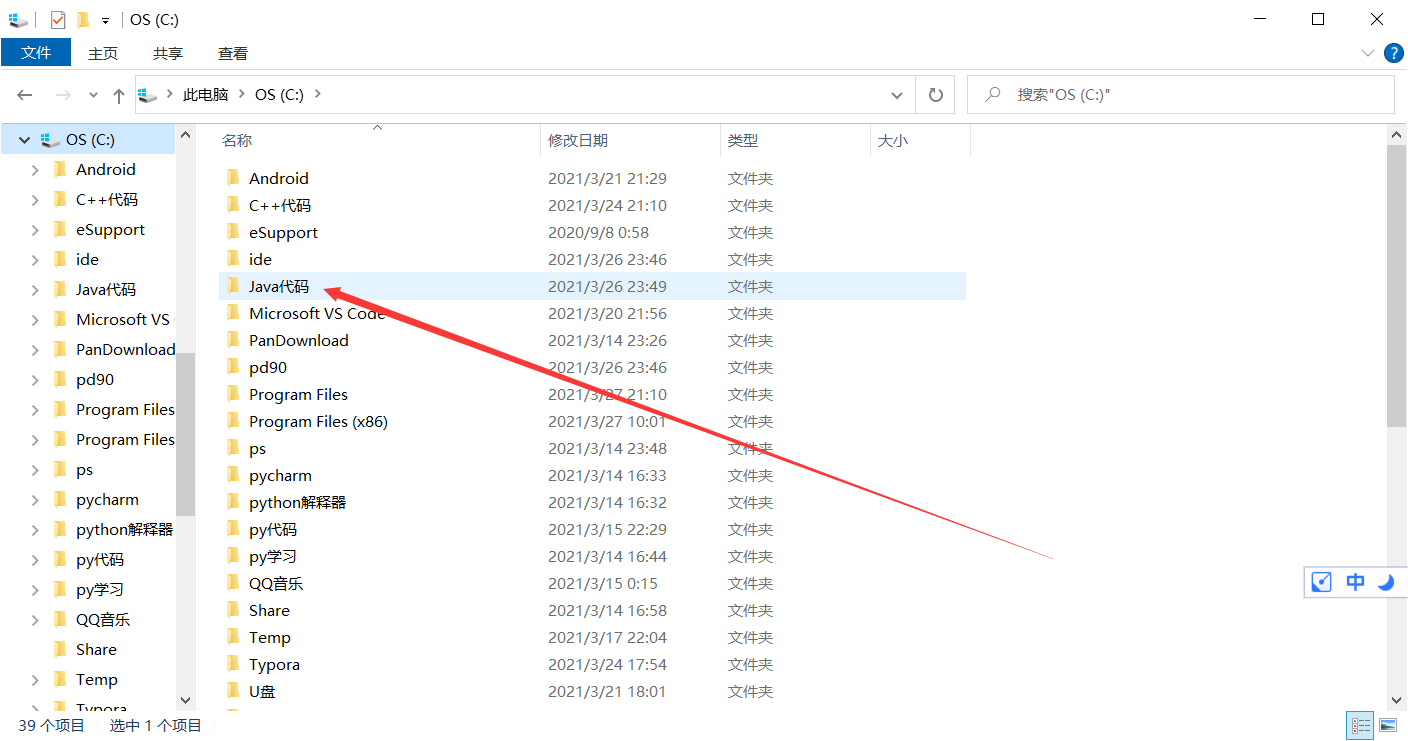This screenshot has width=1408, height=741.
Task: Open the 文件 menu
Action: click(36, 53)
